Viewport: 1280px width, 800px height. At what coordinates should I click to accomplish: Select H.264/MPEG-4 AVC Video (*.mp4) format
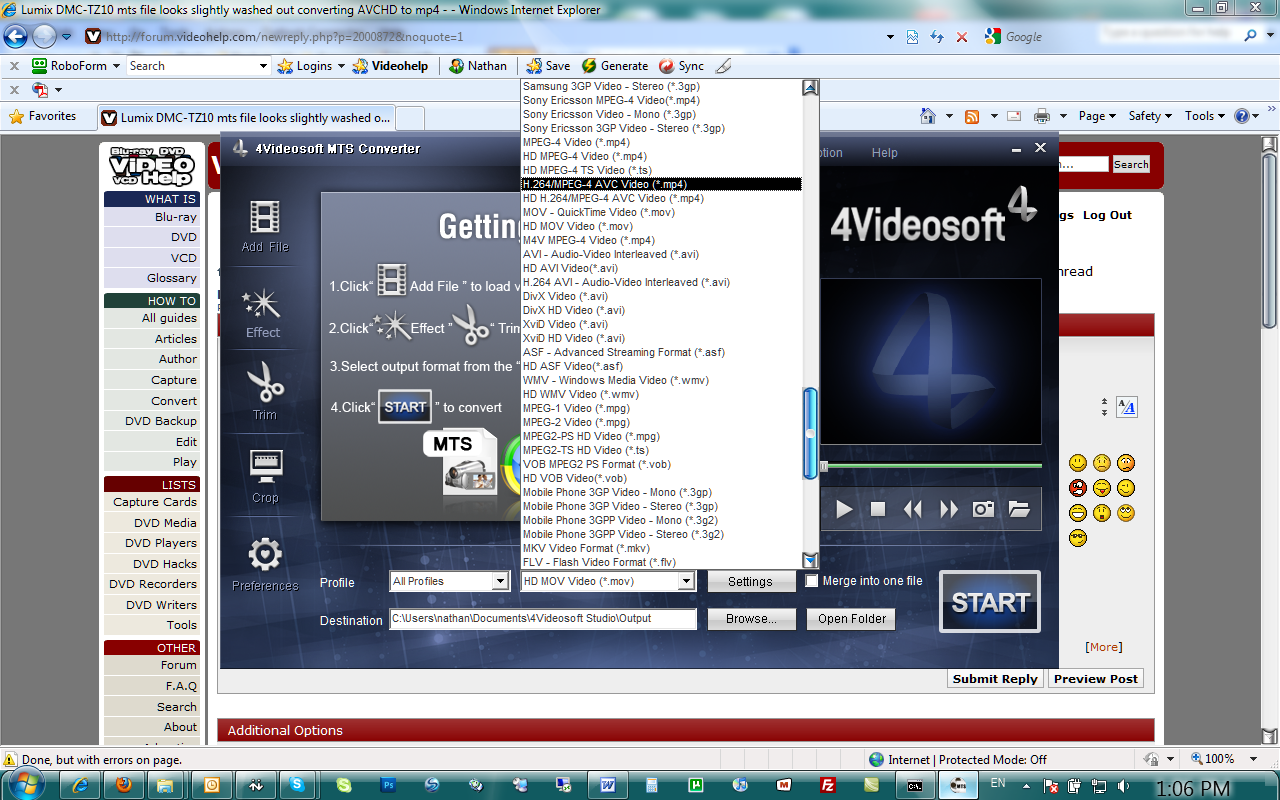(661, 184)
